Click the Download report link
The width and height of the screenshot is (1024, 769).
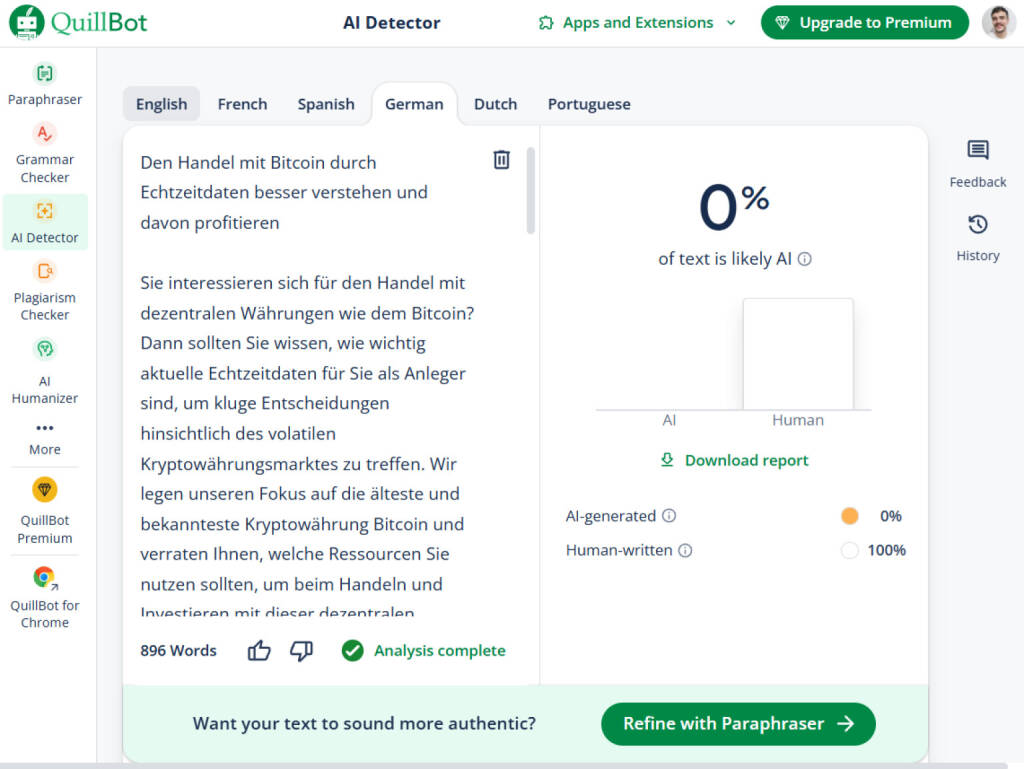point(735,461)
